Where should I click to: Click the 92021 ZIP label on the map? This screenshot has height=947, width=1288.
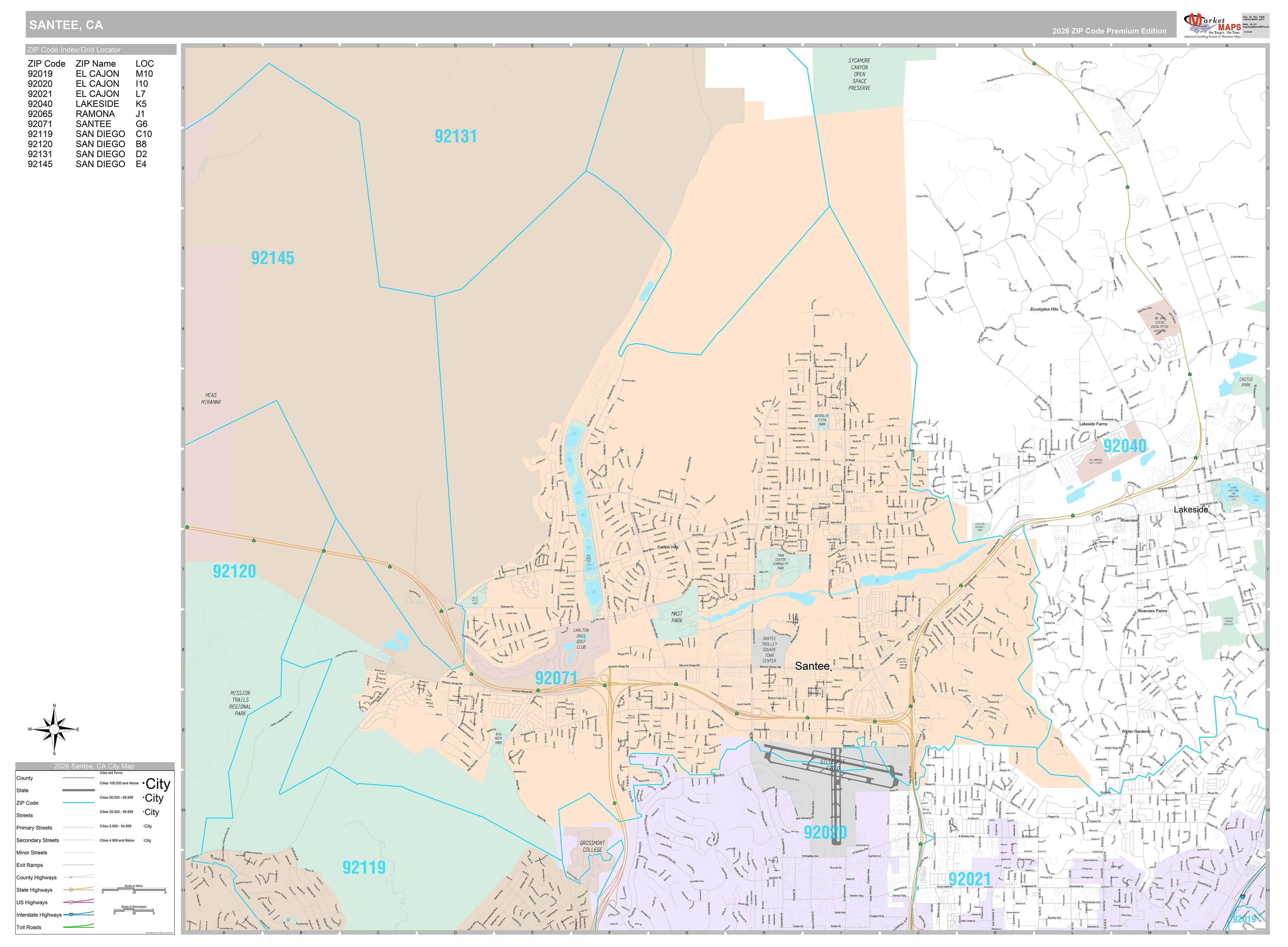[970, 879]
